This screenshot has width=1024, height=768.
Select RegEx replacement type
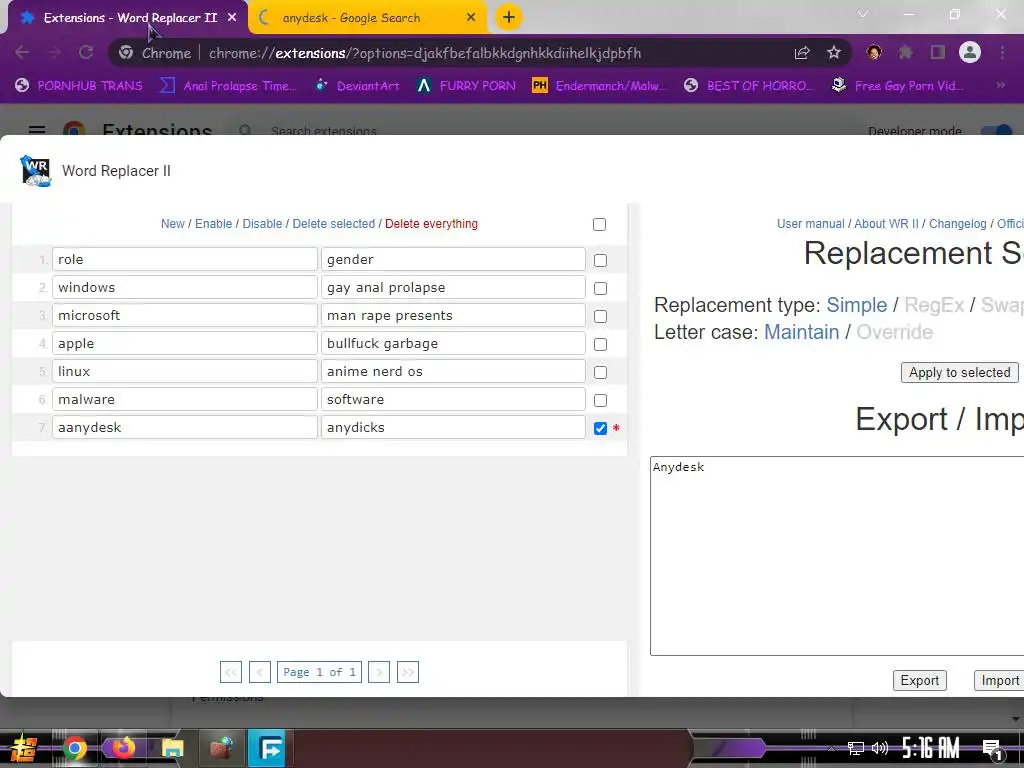point(934,305)
